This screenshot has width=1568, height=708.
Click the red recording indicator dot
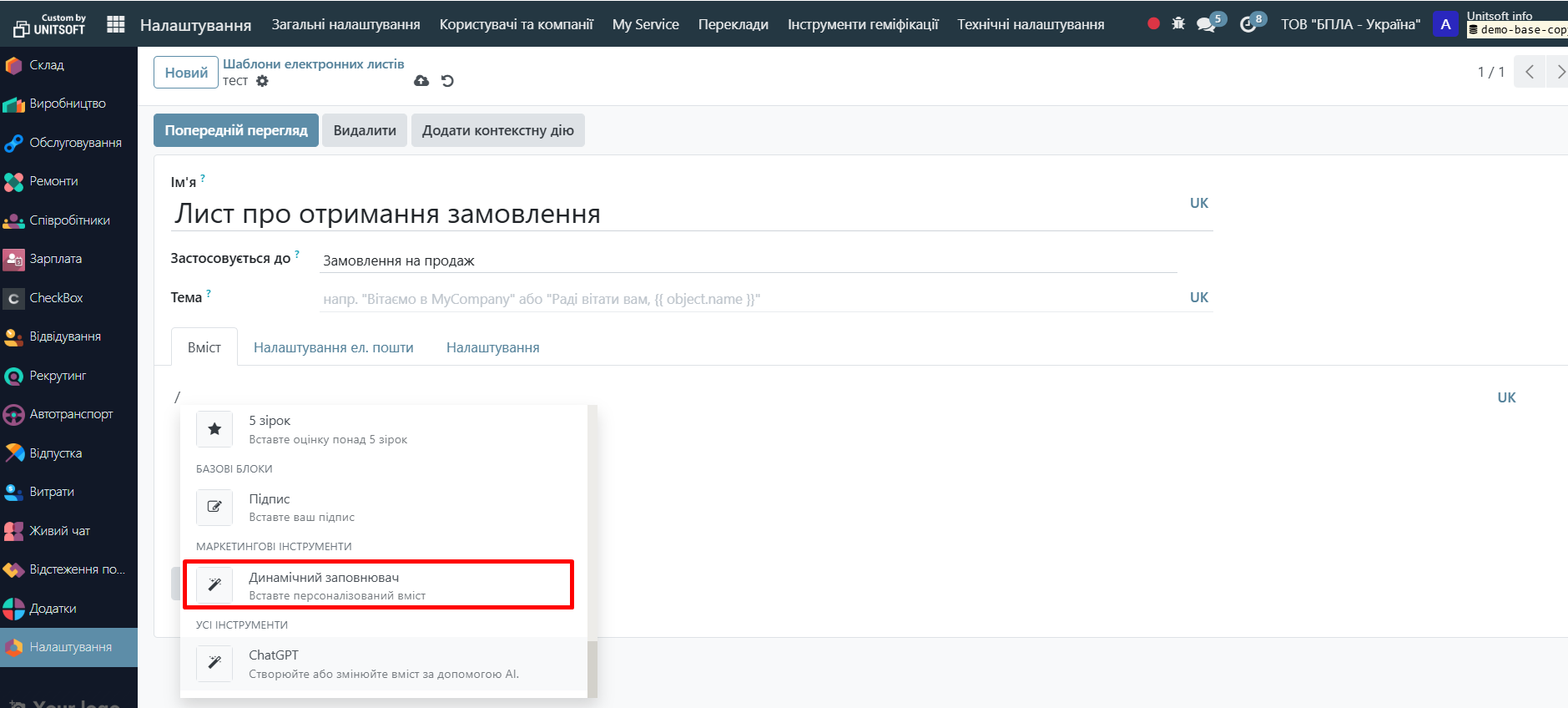click(x=1153, y=23)
